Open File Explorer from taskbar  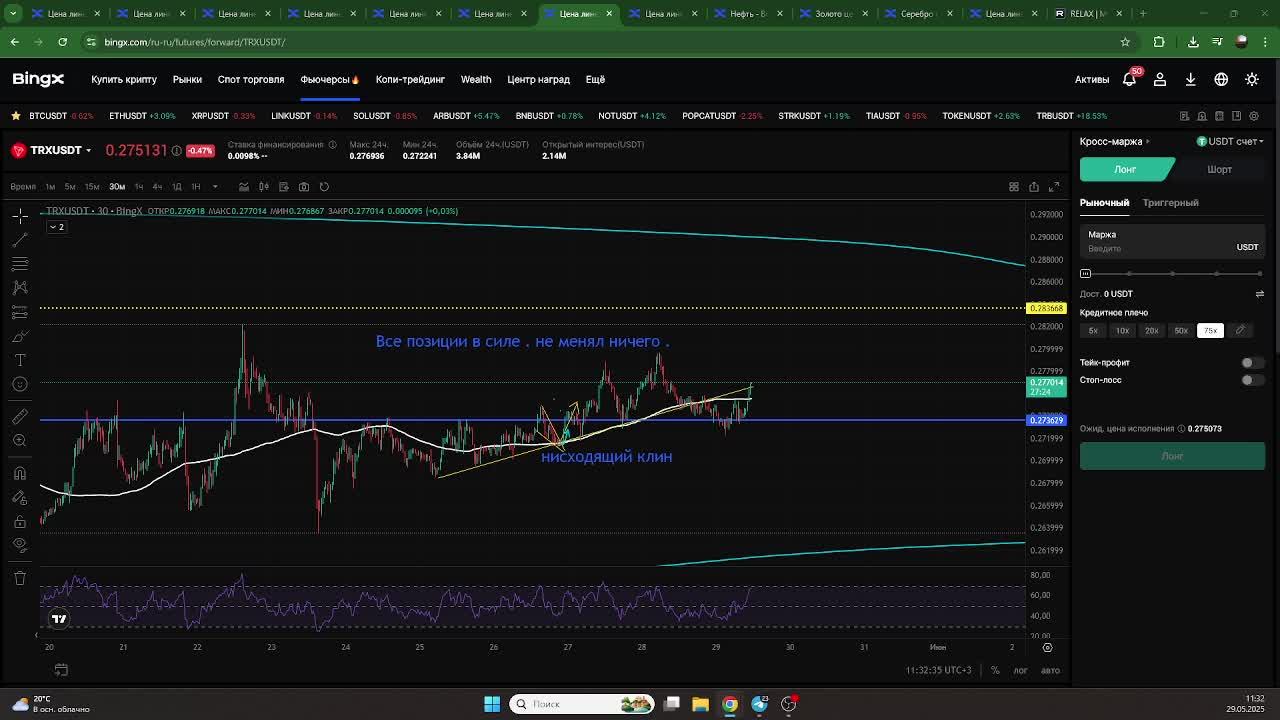click(700, 704)
